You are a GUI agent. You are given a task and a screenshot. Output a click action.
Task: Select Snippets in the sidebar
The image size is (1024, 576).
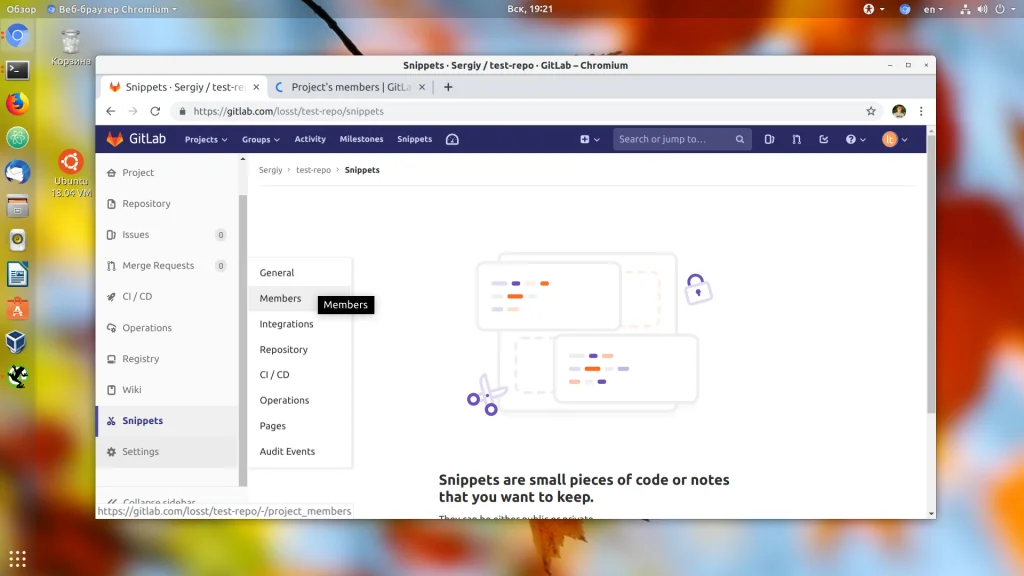167,421
